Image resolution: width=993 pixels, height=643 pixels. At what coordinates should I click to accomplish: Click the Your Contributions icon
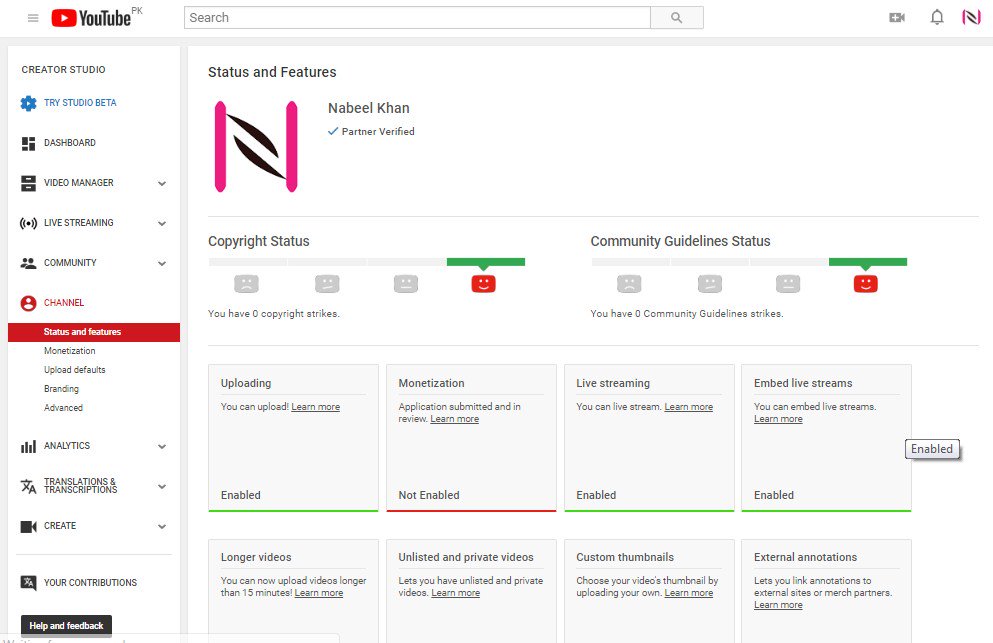[28, 583]
